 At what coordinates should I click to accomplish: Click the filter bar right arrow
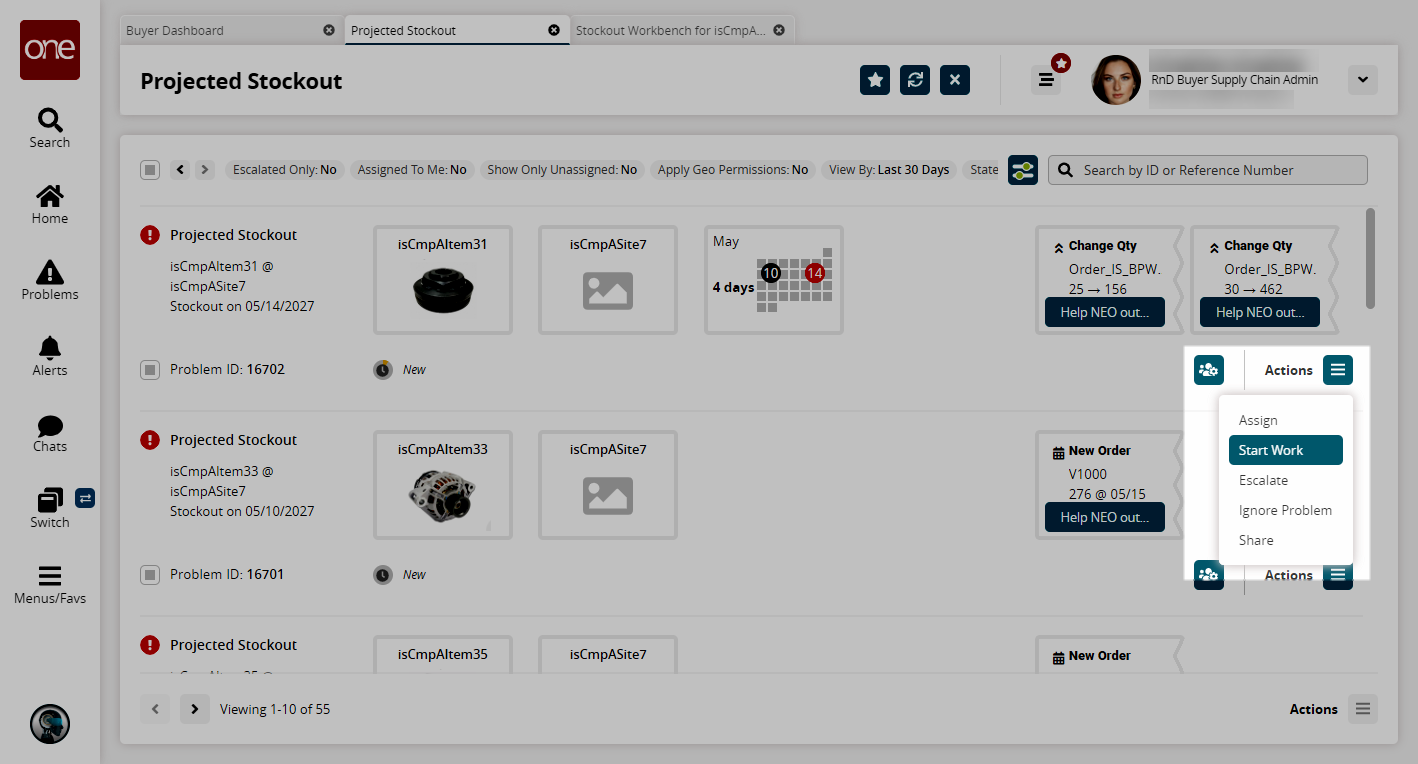205,170
